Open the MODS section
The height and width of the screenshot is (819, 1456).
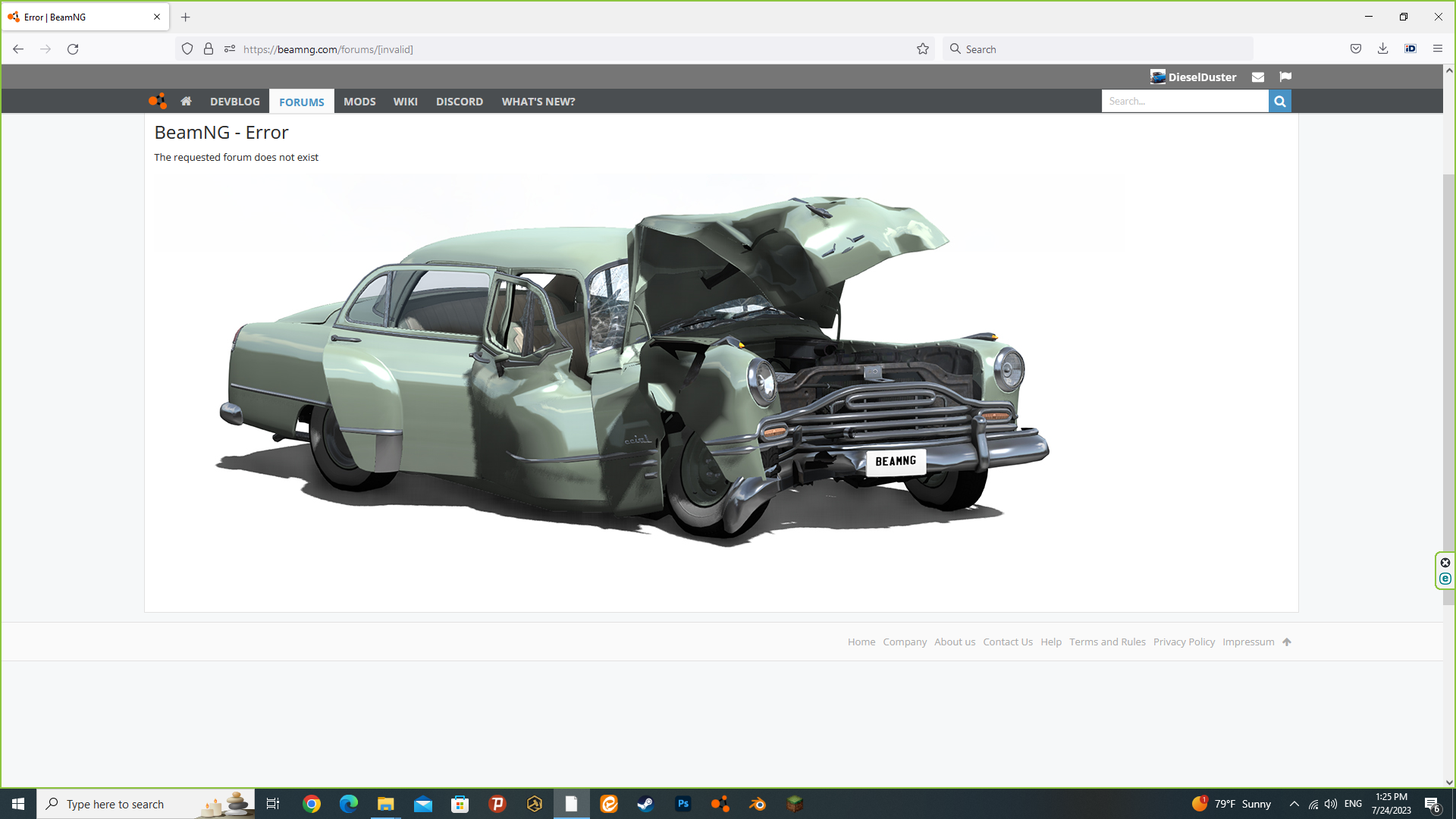(x=359, y=102)
